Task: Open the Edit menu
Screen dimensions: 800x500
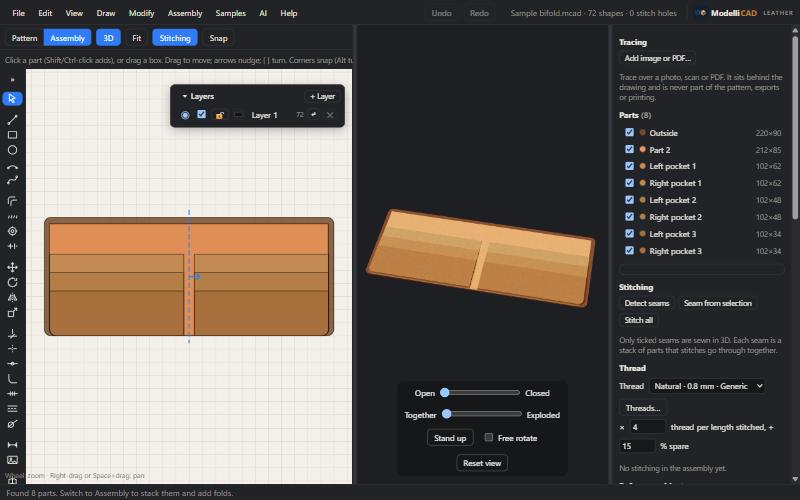Action: [45, 13]
